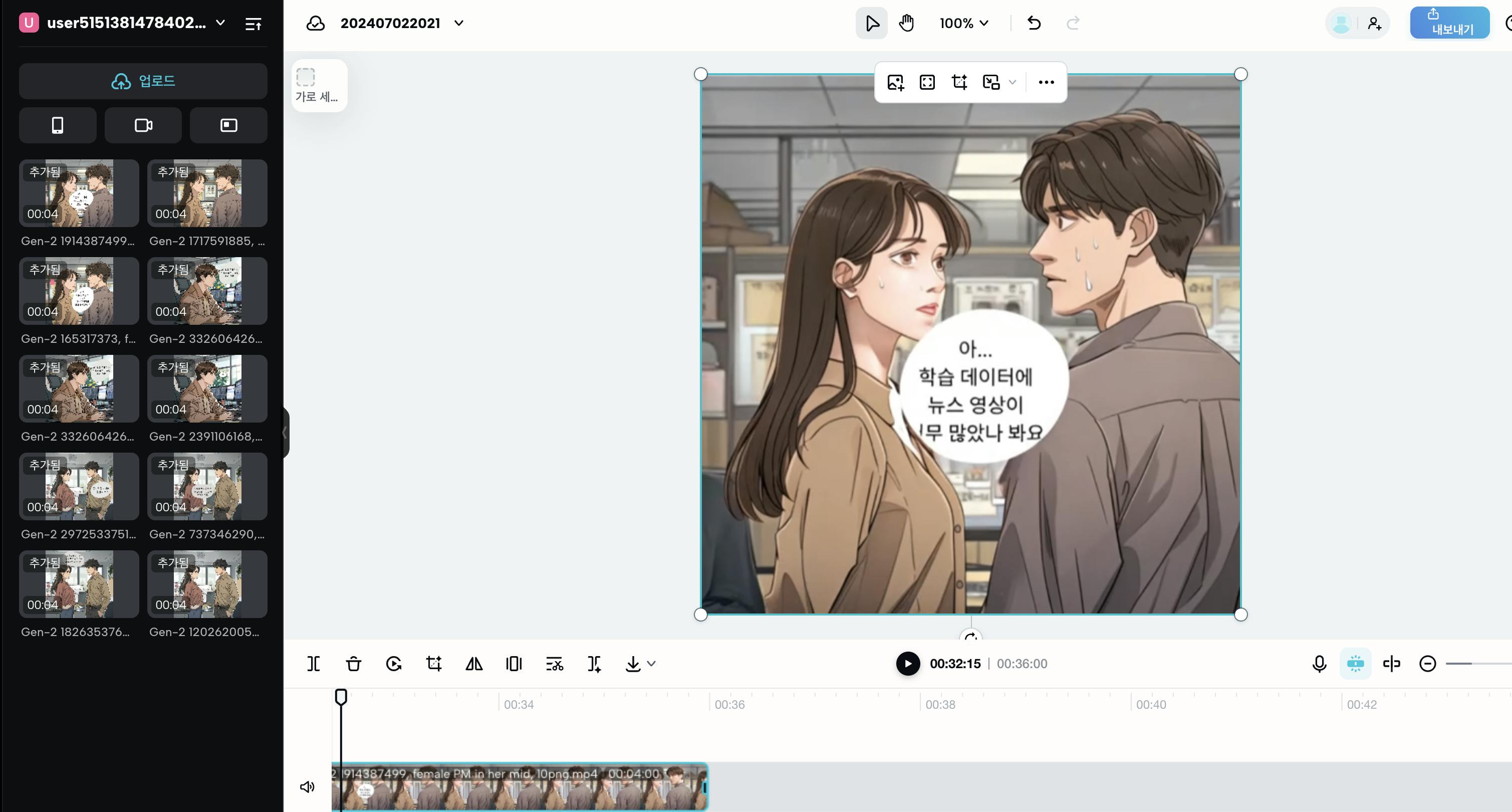This screenshot has height=812, width=1512.
Task: Click the microphone record voiceover icon
Action: [x=1319, y=664]
